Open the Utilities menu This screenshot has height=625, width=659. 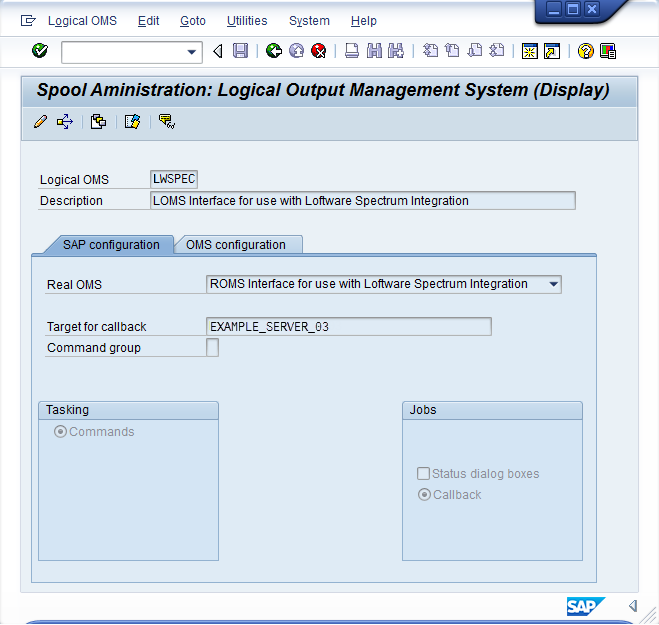247,21
